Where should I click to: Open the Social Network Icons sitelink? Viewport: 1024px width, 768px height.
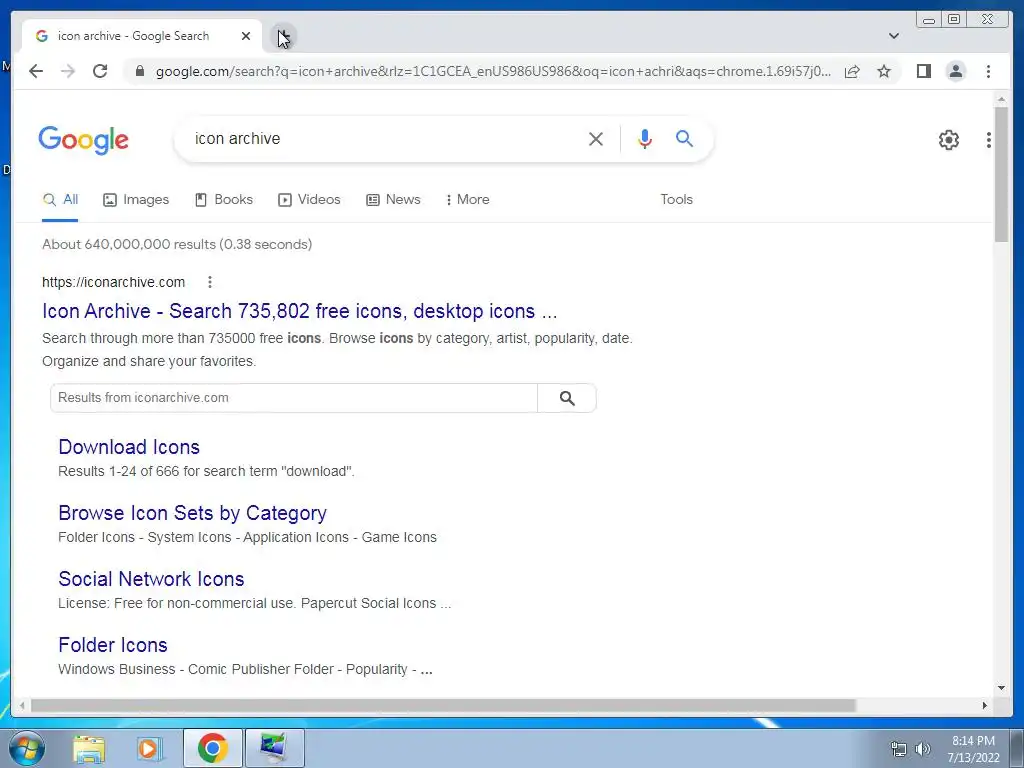point(151,579)
